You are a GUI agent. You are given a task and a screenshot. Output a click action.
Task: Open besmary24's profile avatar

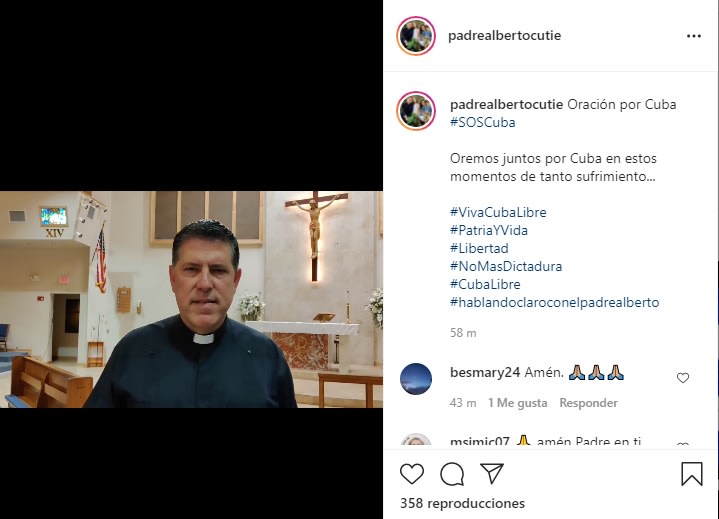click(x=416, y=379)
